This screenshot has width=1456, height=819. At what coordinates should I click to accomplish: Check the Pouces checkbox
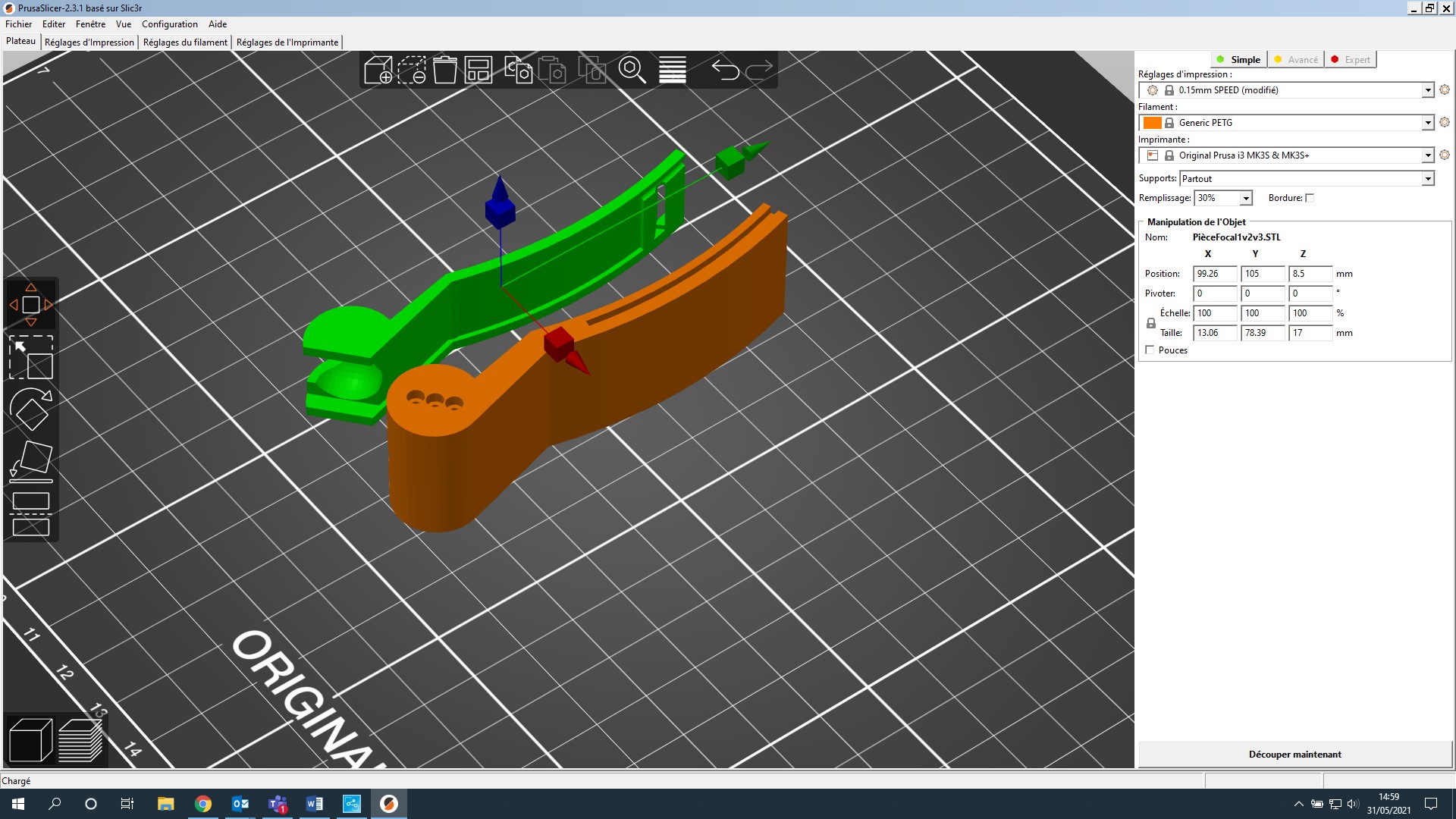point(1150,350)
